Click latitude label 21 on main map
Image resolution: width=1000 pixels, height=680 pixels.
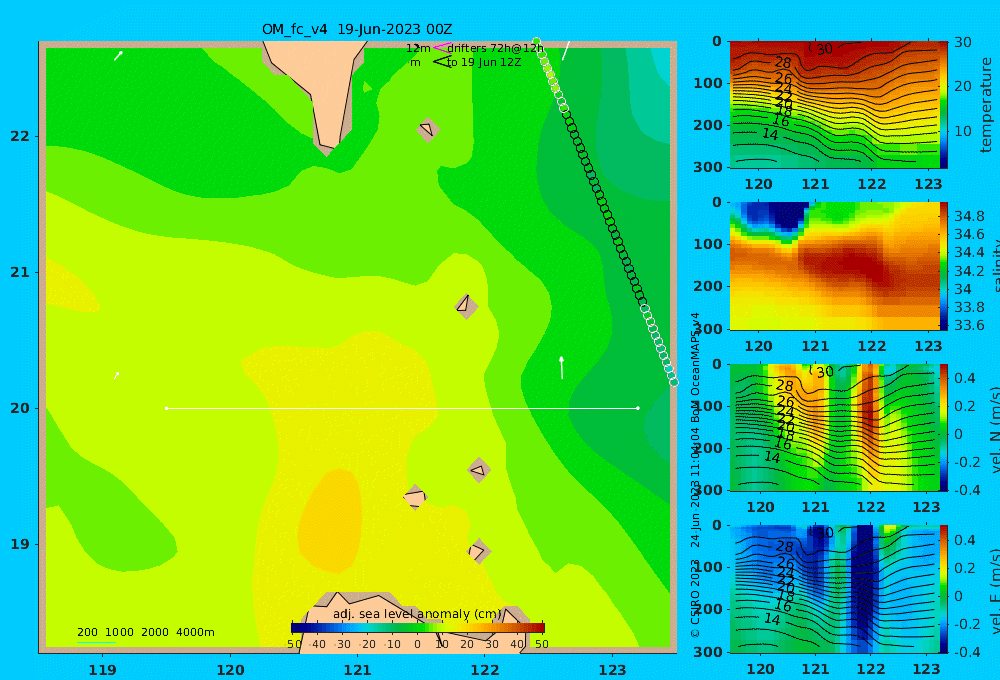coord(20,272)
